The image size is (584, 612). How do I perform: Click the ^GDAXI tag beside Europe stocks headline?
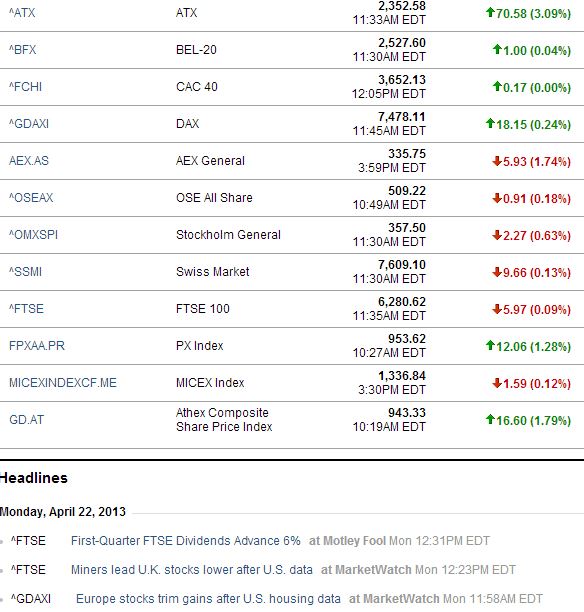click(x=31, y=599)
